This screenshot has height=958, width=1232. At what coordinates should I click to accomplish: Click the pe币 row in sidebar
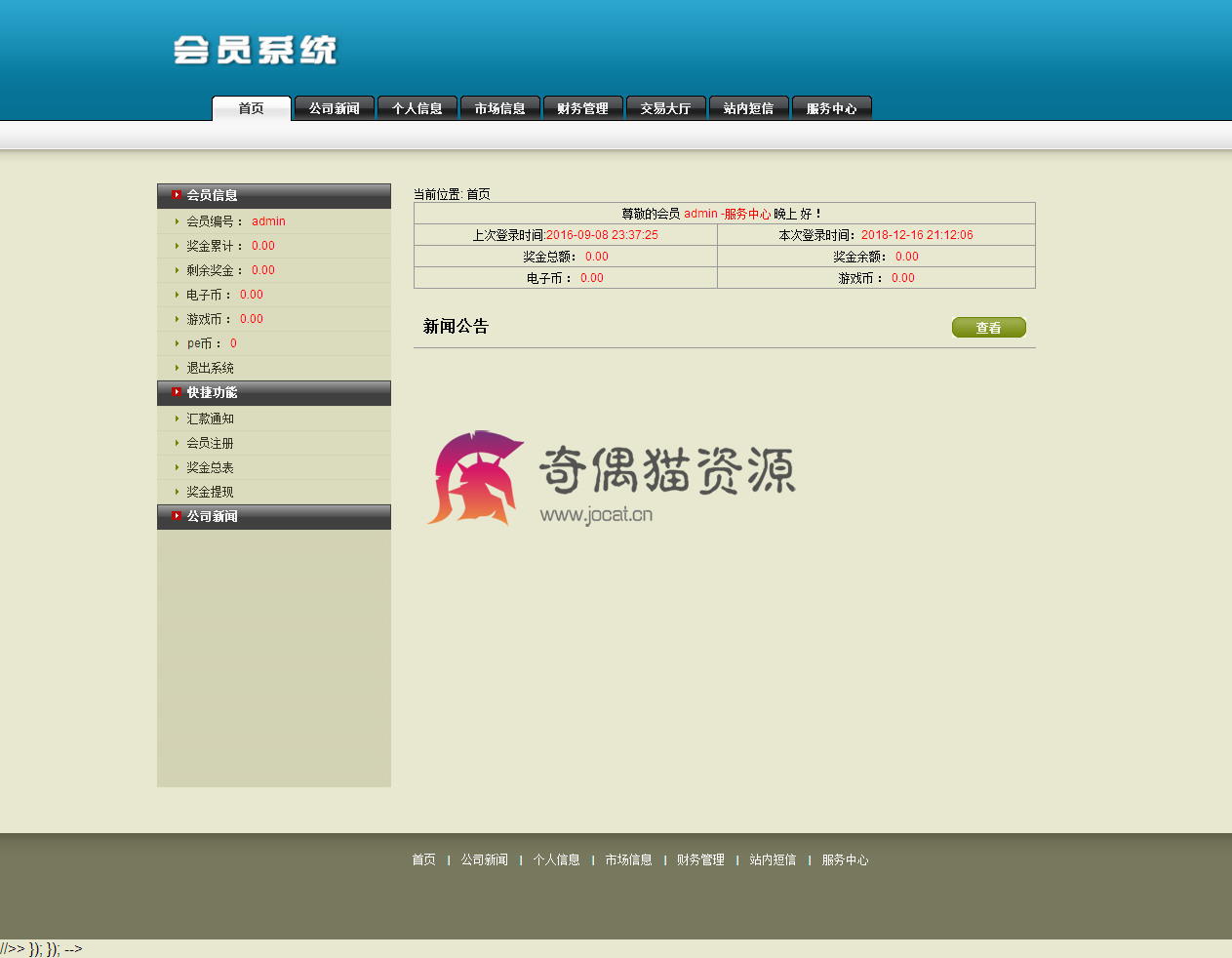pyautogui.click(x=274, y=343)
